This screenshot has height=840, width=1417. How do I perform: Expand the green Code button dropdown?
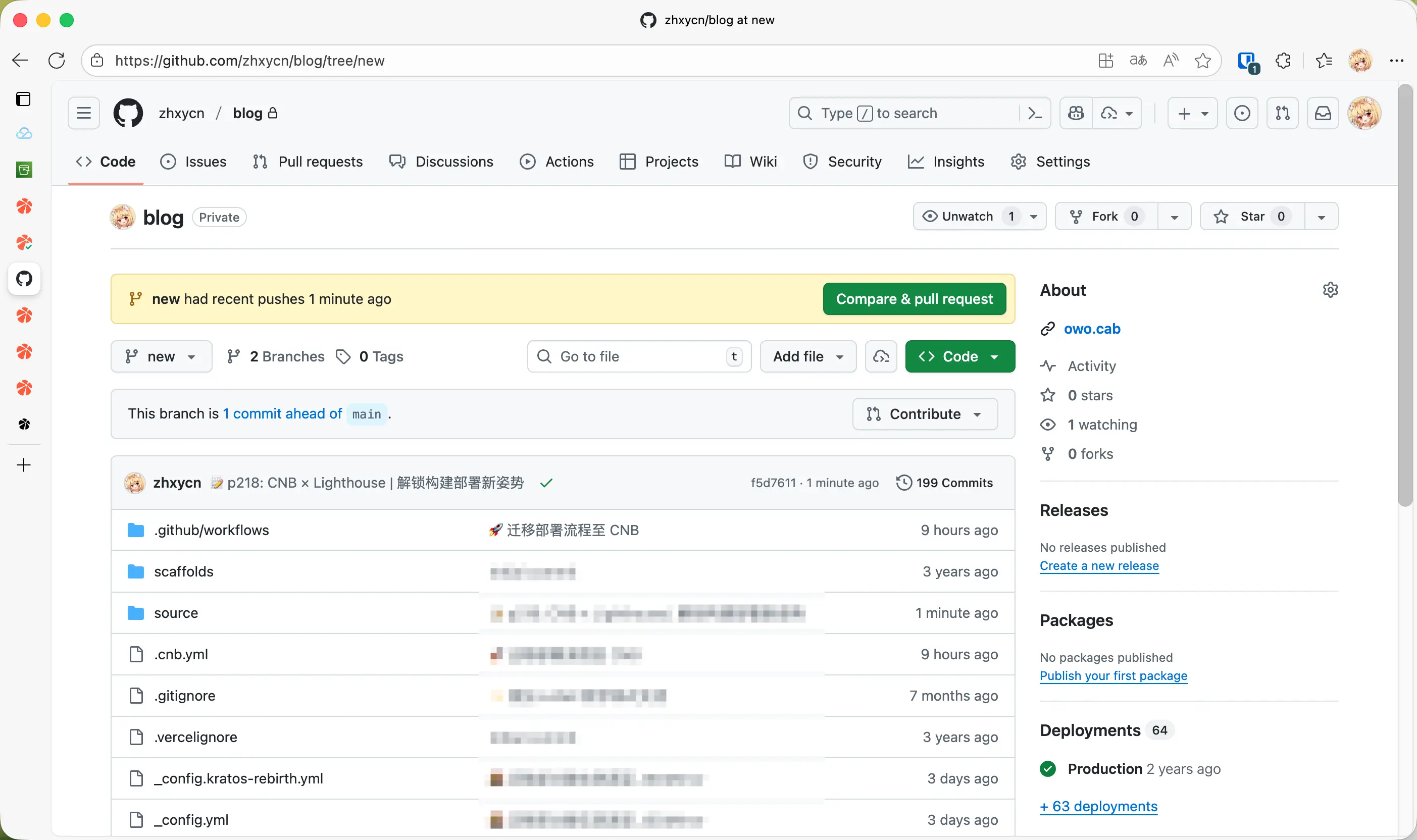(995, 356)
